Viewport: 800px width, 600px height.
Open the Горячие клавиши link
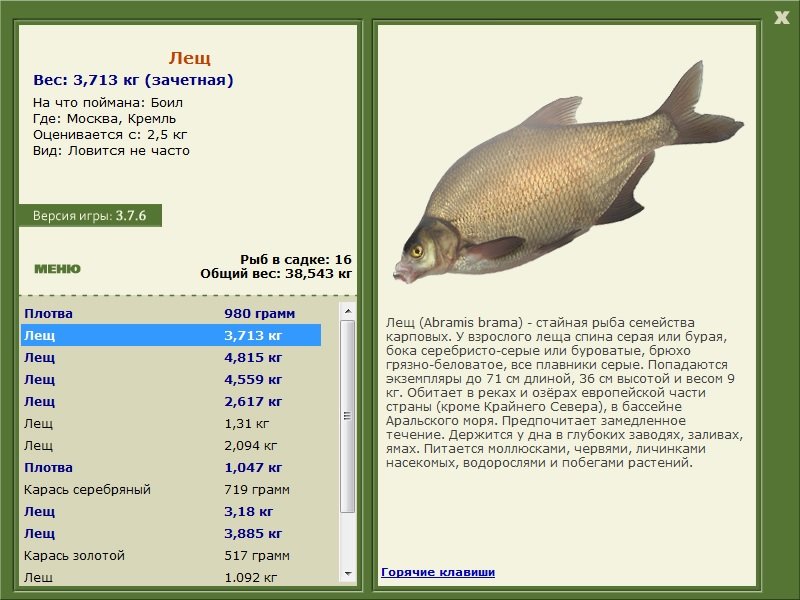point(437,572)
